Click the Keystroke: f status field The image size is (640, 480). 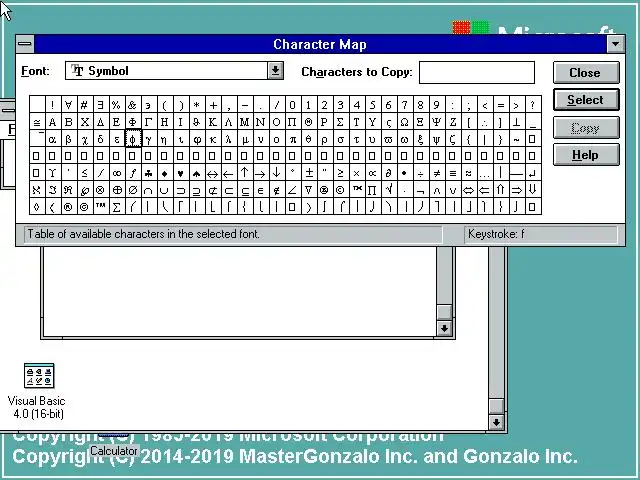pyautogui.click(x=540, y=234)
